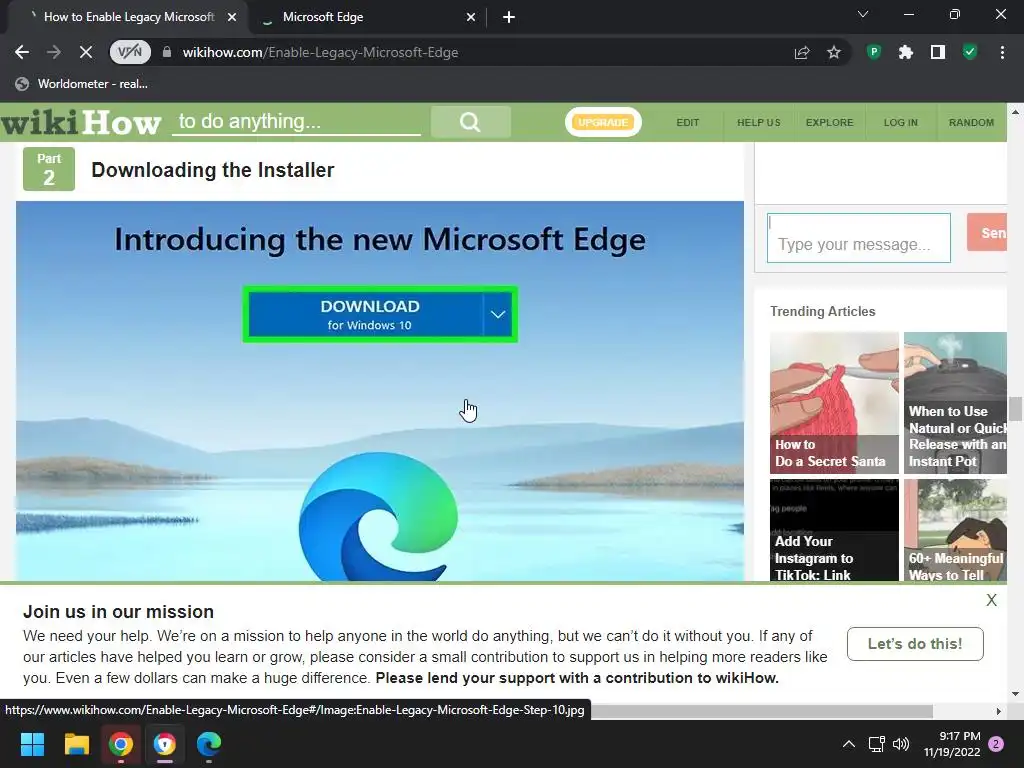1024x768 pixels.
Task: Share this page icon in address bar
Action: pos(802,52)
